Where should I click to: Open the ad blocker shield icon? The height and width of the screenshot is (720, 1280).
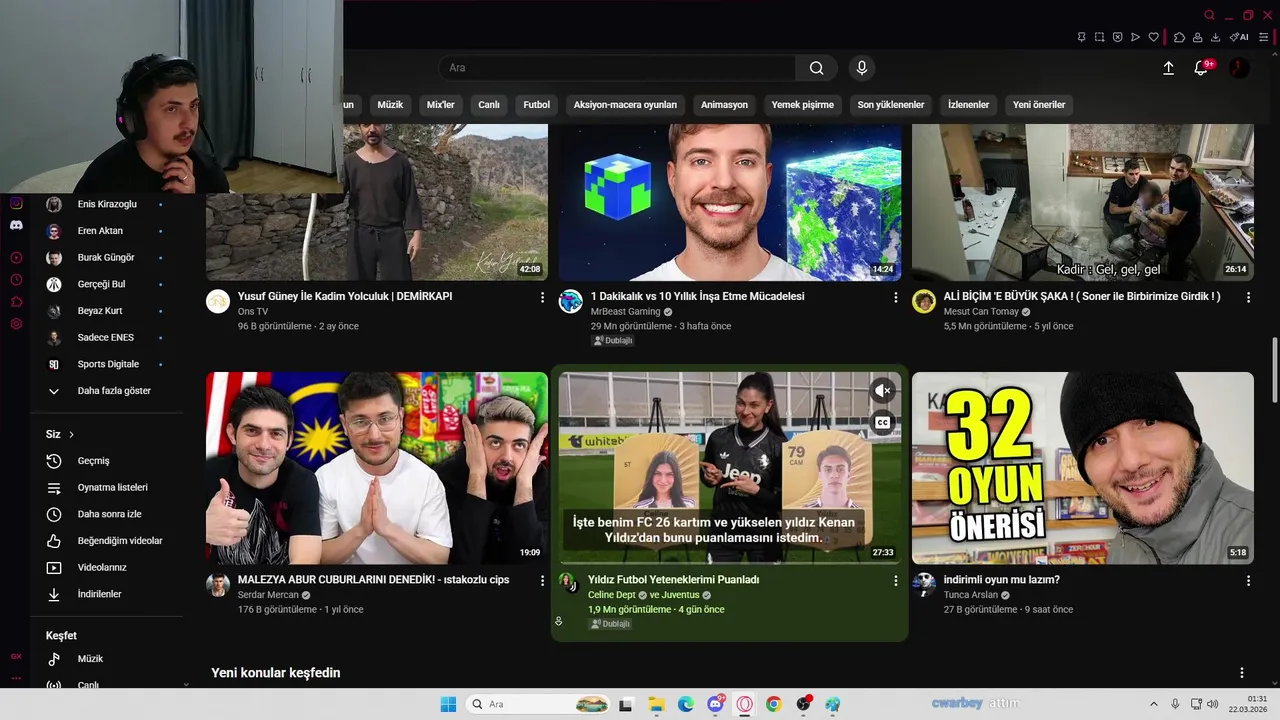[x=1117, y=37]
